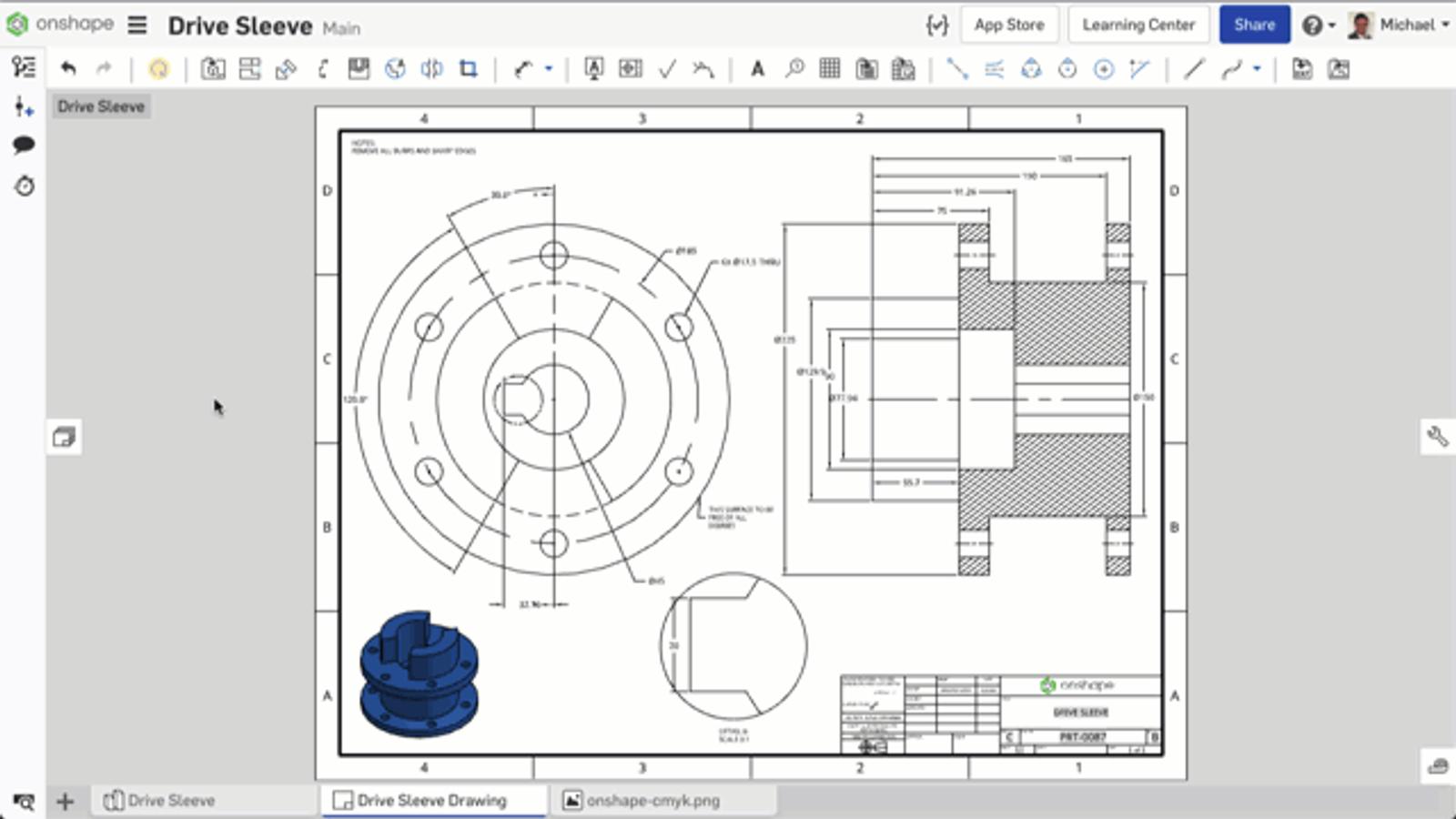Open the Michael user account menu

[1400, 25]
